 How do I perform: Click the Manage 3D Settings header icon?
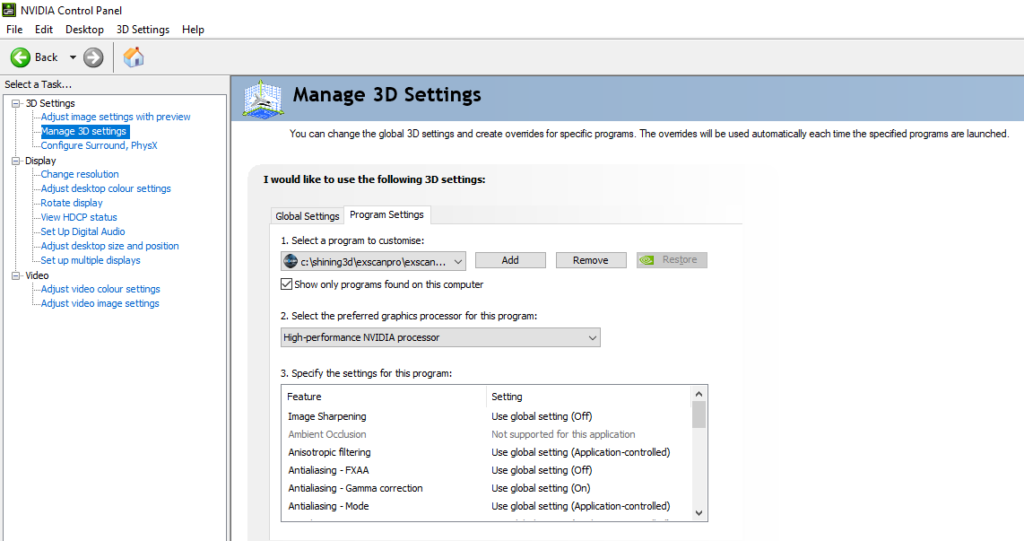coord(263,99)
